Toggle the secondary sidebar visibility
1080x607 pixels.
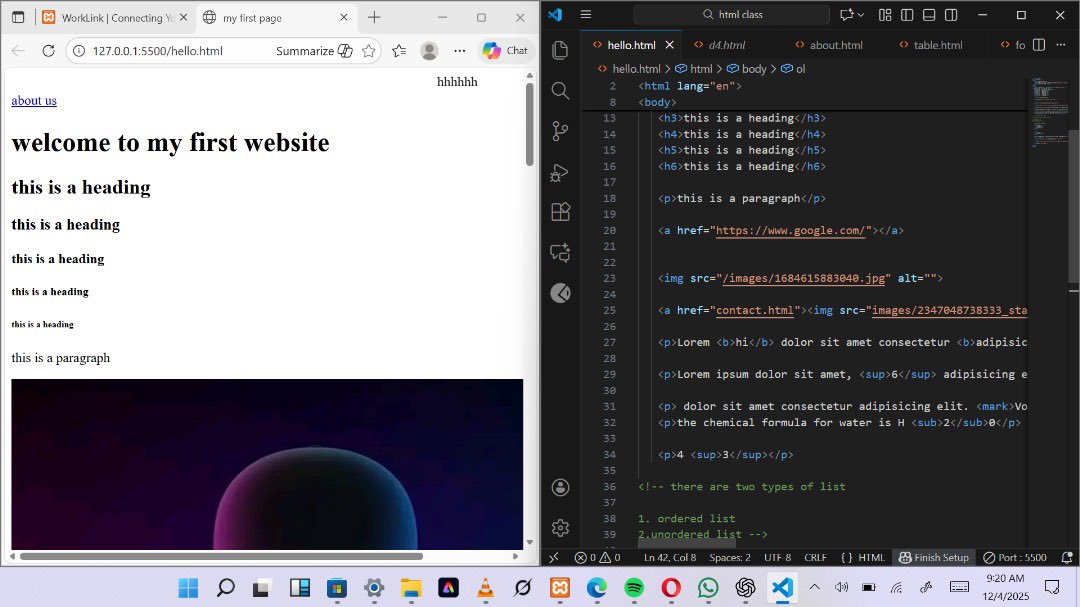pos(951,15)
